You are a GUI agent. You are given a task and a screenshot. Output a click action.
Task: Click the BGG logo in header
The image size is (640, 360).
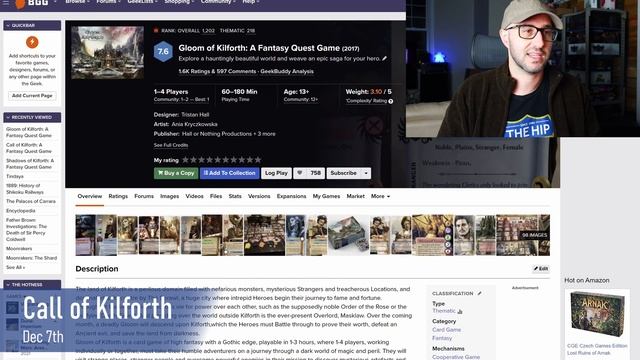pos(32,3)
